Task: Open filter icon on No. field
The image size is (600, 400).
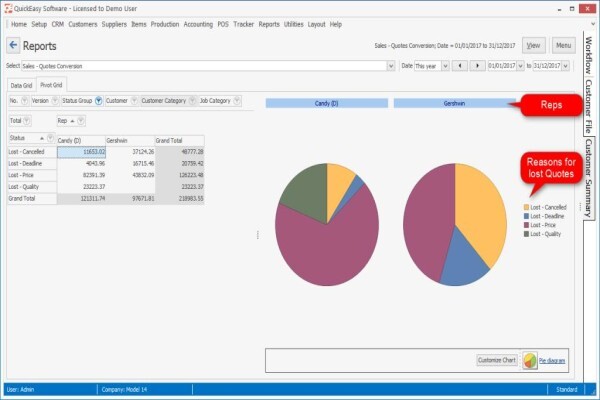Action: pos(24,101)
